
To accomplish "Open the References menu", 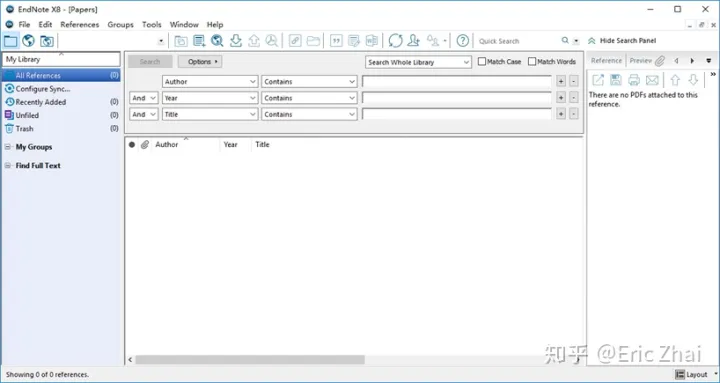I will coord(80,25).
